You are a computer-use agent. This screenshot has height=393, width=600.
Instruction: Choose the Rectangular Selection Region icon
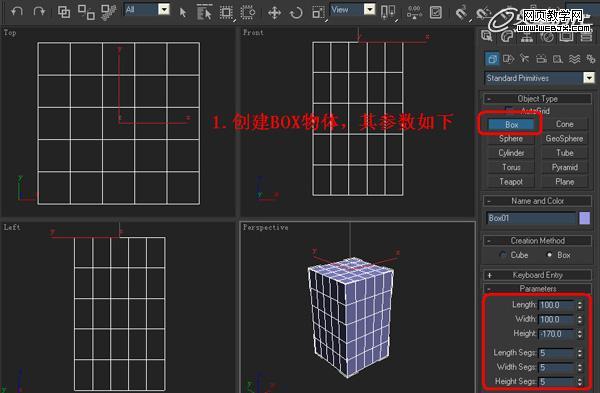pos(226,13)
